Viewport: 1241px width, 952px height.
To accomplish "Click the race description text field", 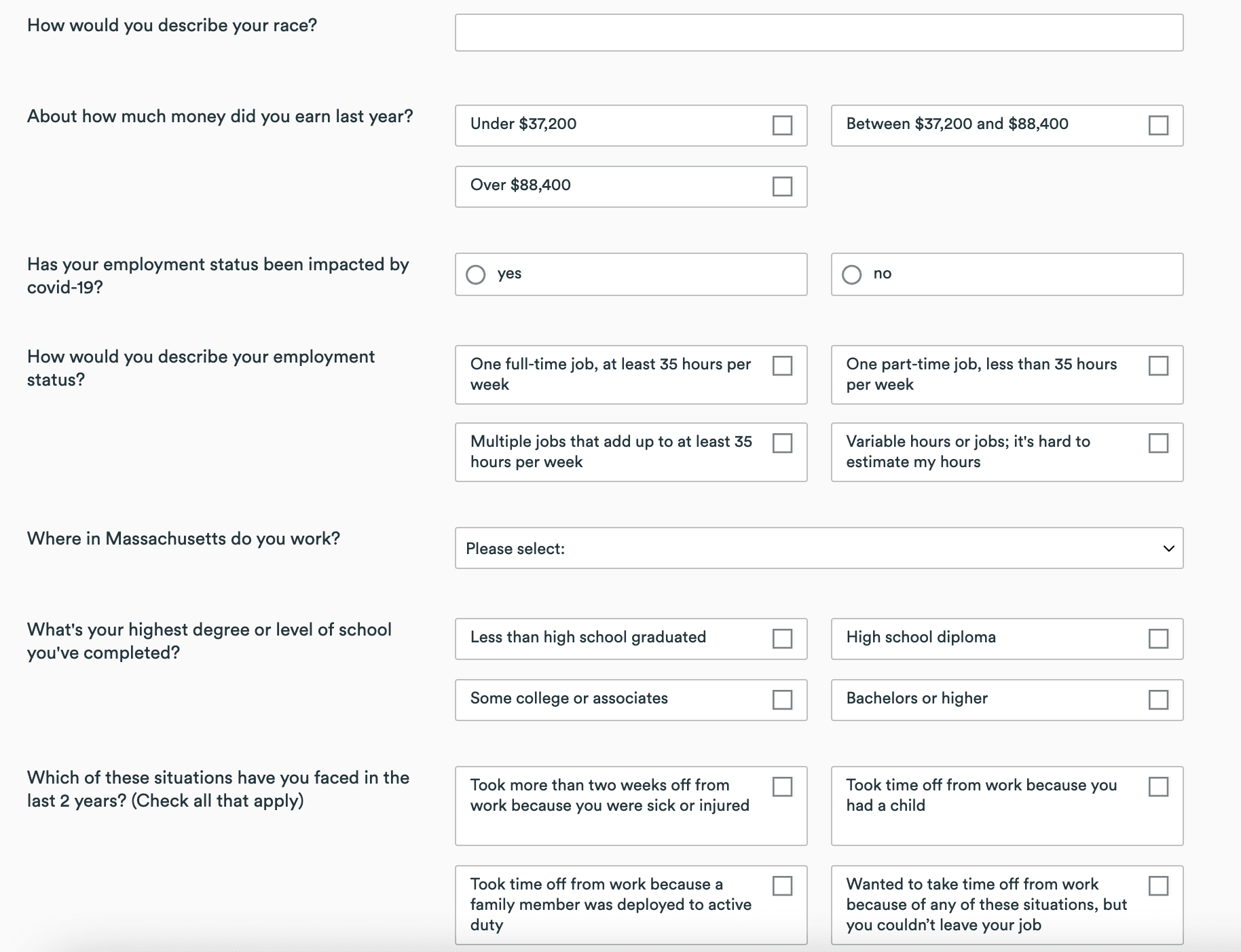I will (x=819, y=33).
